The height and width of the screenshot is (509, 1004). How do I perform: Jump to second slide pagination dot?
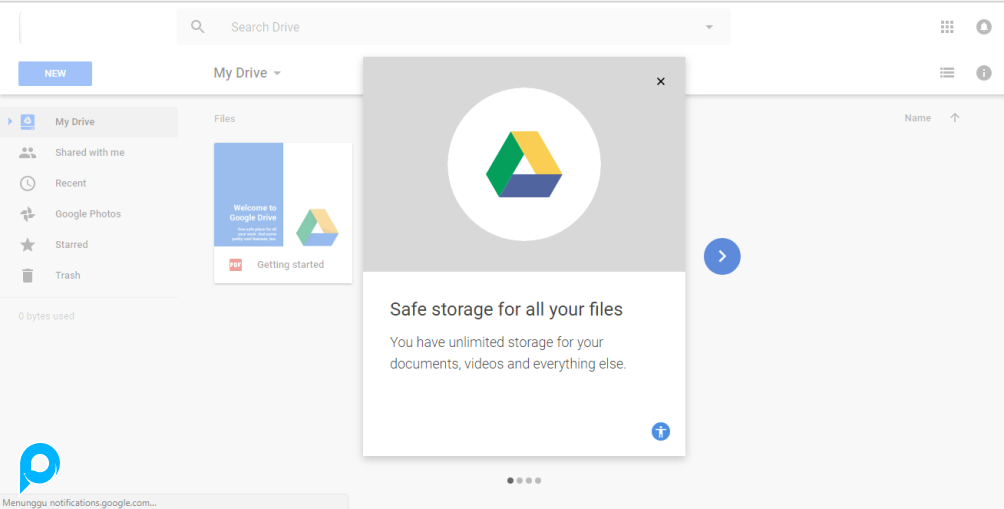(520, 481)
